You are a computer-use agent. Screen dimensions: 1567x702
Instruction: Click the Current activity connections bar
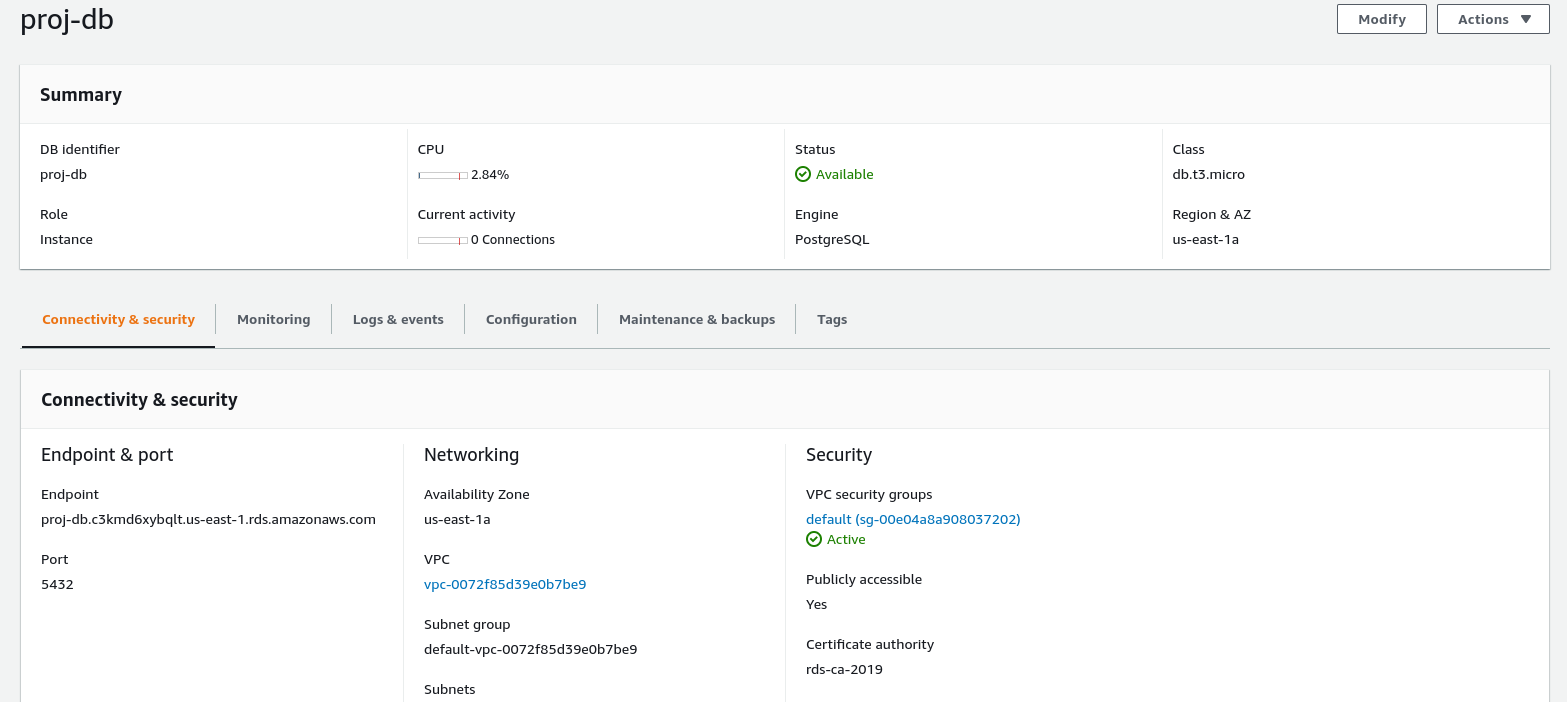point(442,240)
